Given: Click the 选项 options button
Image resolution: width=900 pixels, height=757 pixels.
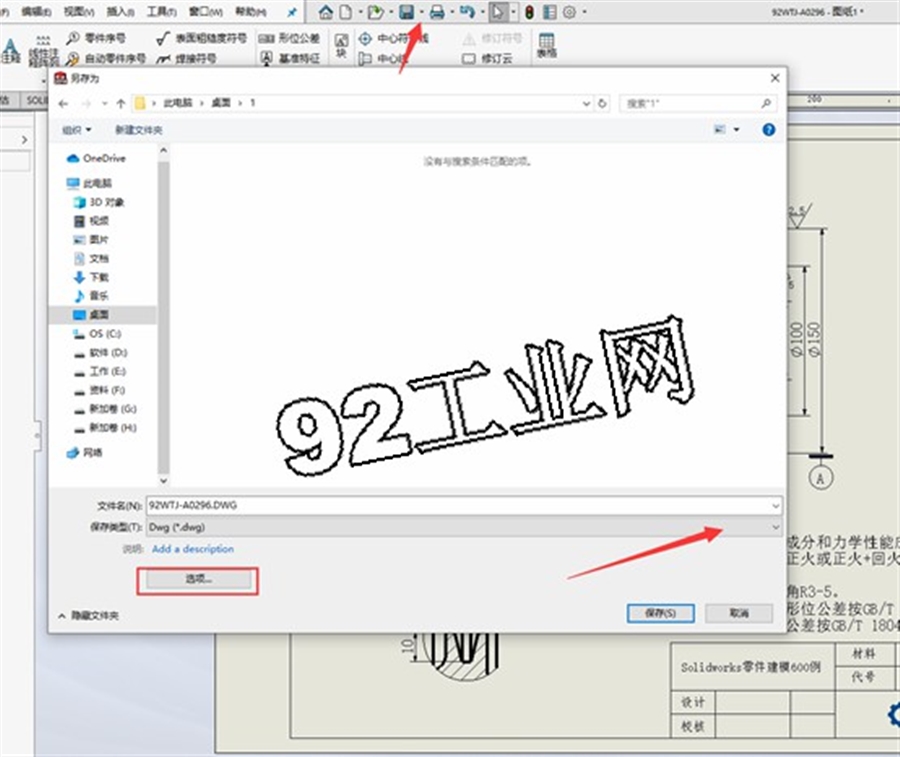Looking at the screenshot, I should point(198,580).
